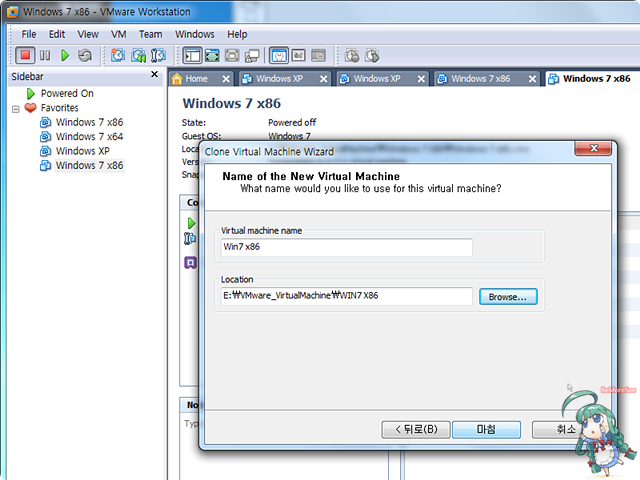Select Windows XP in Favorites
The width and height of the screenshot is (640, 480).
(x=82, y=151)
